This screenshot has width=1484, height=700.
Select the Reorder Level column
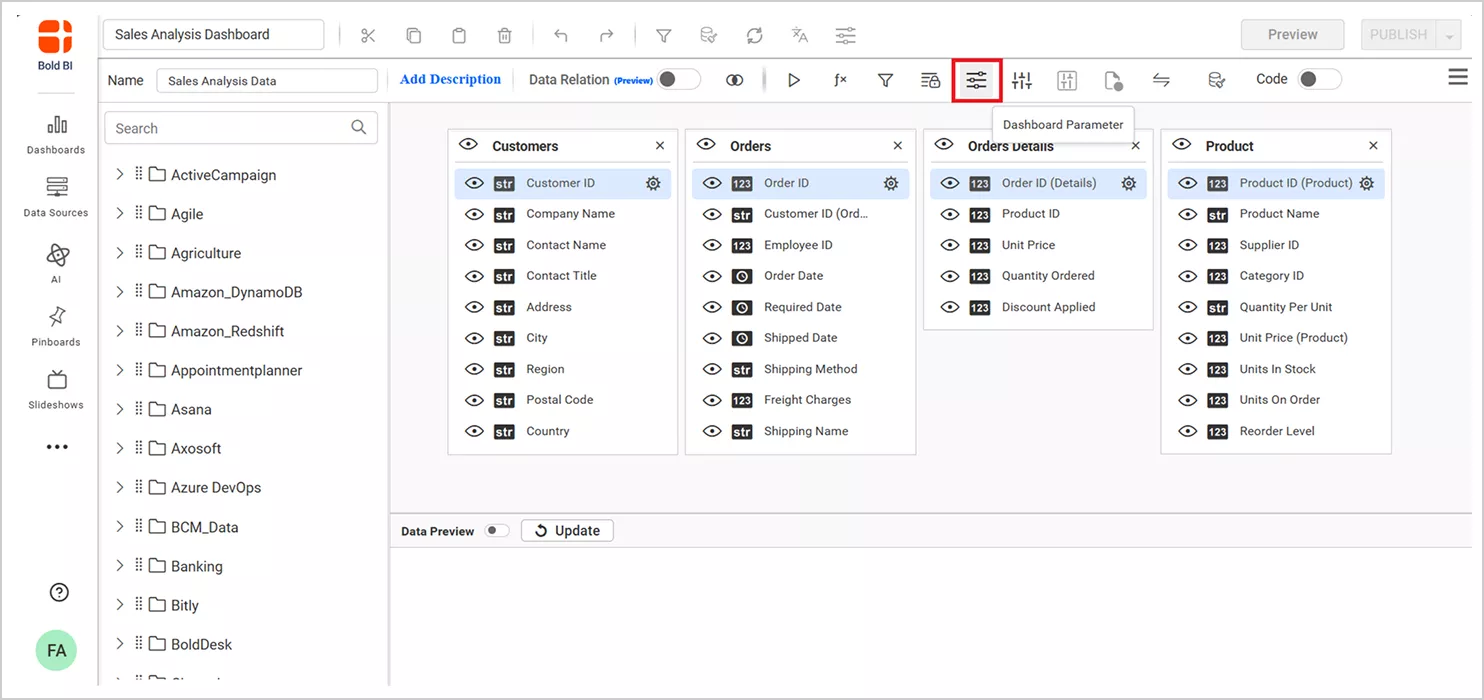[1276, 431]
